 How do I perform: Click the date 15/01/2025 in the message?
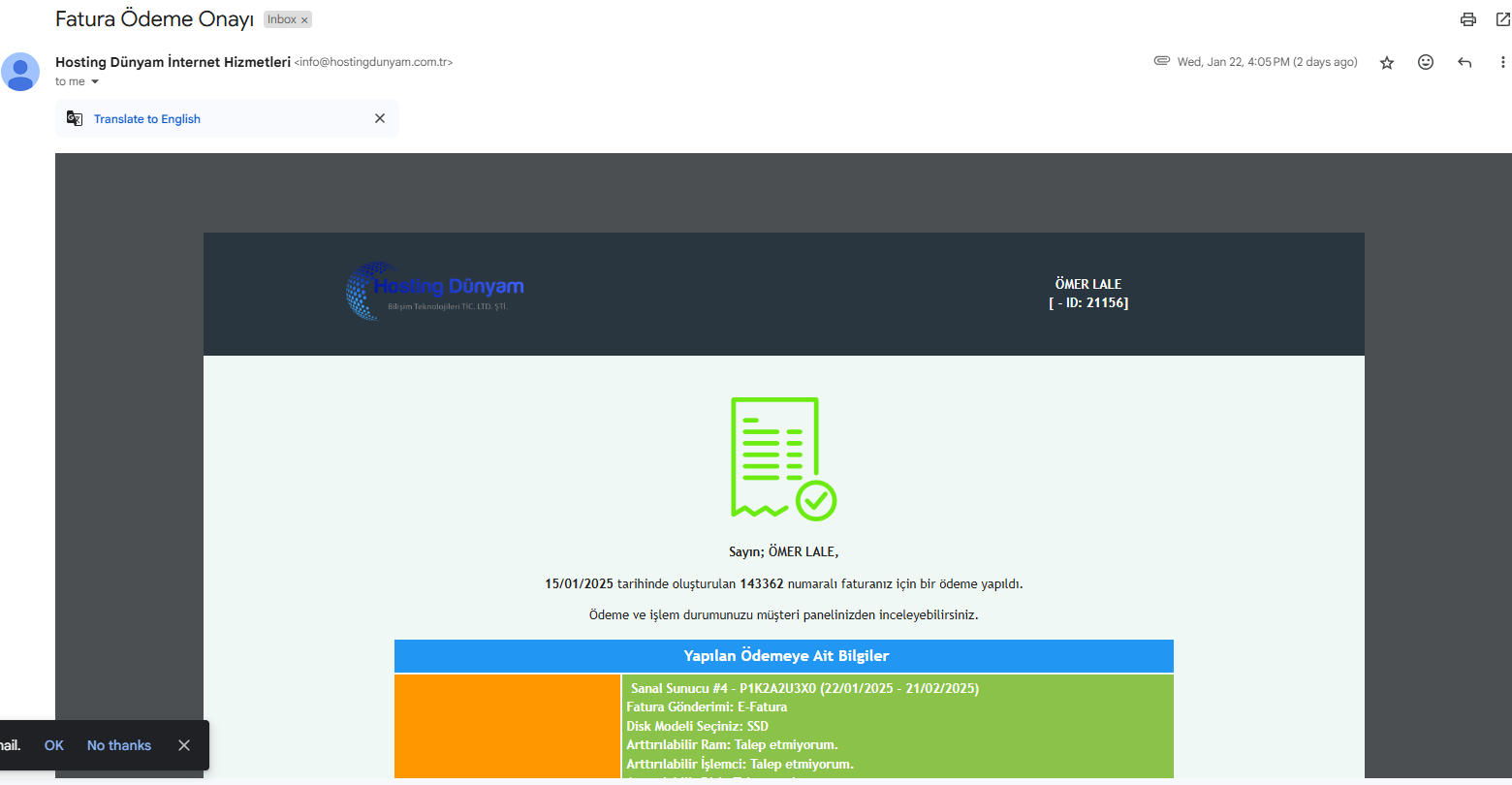[580, 583]
